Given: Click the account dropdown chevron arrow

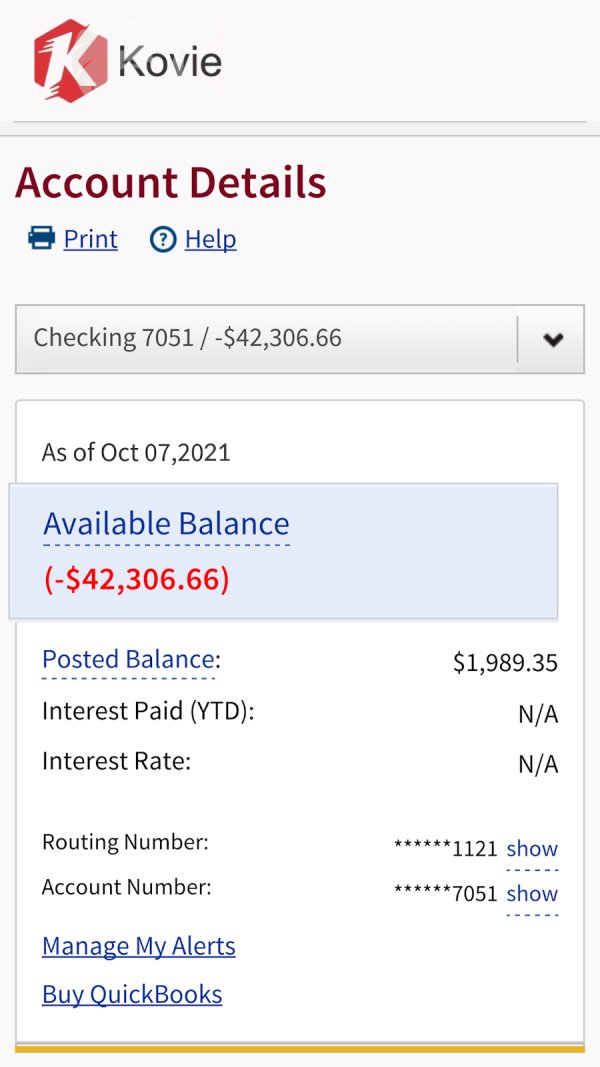Looking at the screenshot, I should point(552,339).
